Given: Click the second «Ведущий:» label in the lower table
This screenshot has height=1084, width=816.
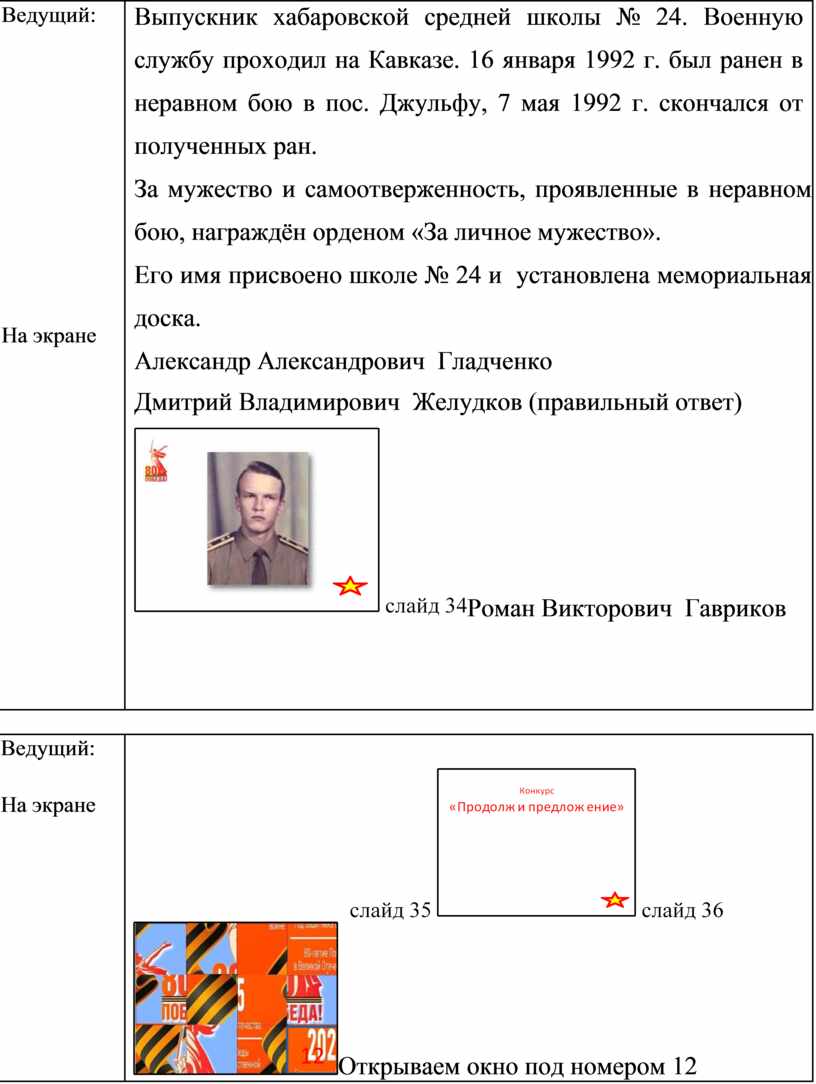Looking at the screenshot, I should tap(48, 748).
